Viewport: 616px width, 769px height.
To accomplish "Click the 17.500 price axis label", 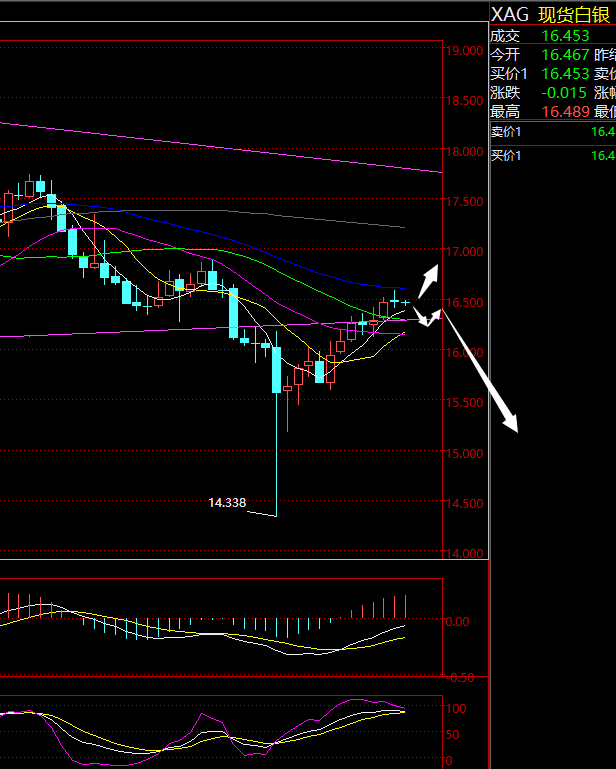I will 464,202.
